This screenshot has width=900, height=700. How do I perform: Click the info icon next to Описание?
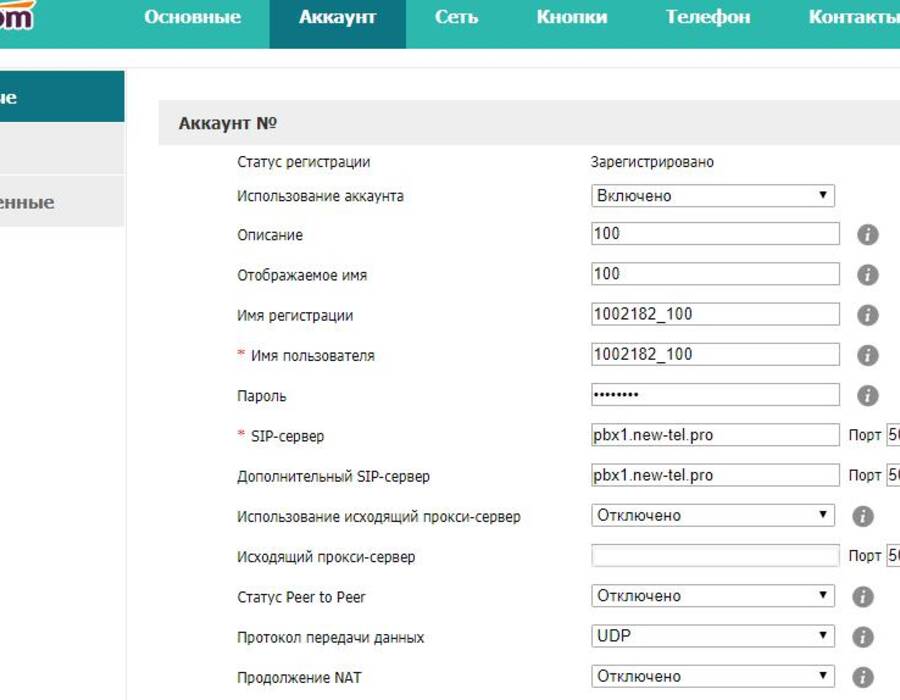867,235
